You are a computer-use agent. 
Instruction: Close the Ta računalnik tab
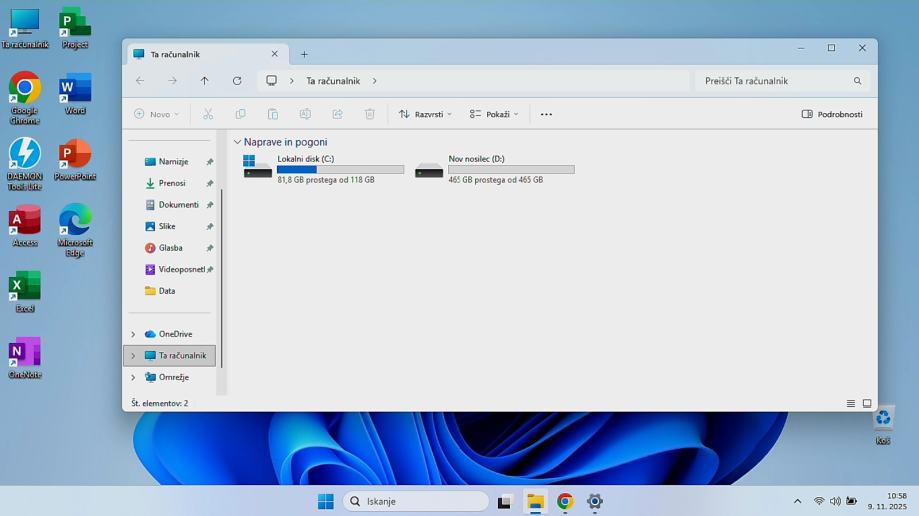(x=274, y=54)
